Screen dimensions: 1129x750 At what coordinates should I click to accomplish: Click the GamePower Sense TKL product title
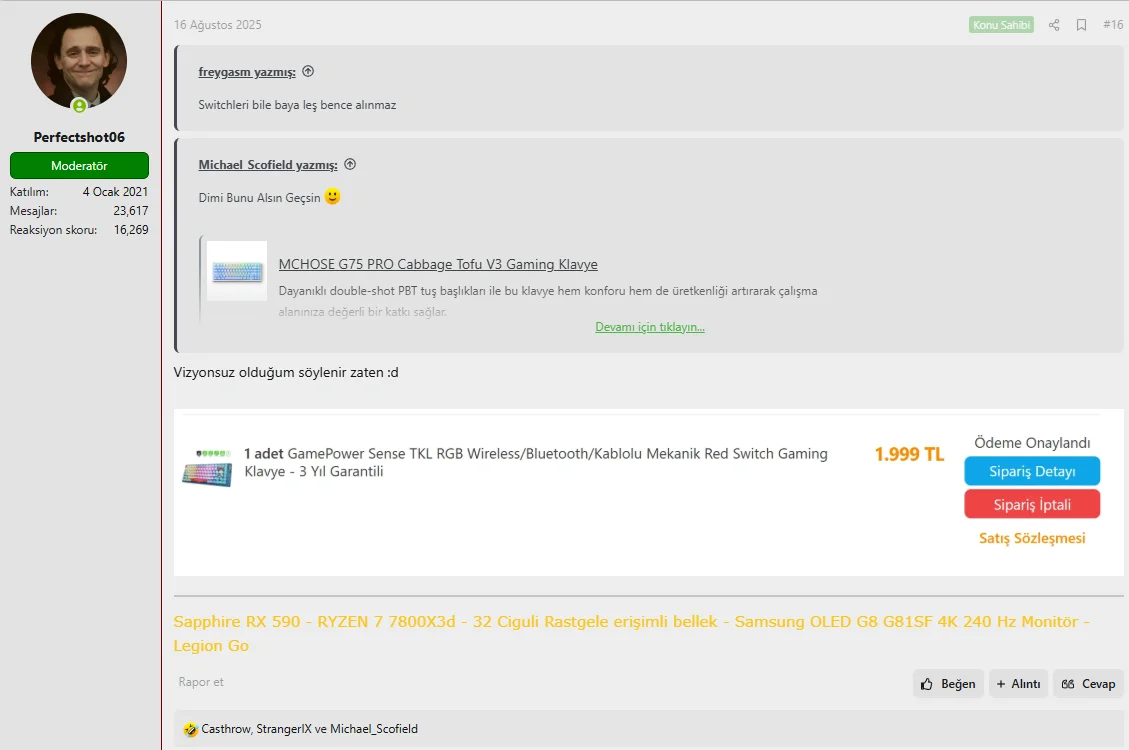click(536, 462)
